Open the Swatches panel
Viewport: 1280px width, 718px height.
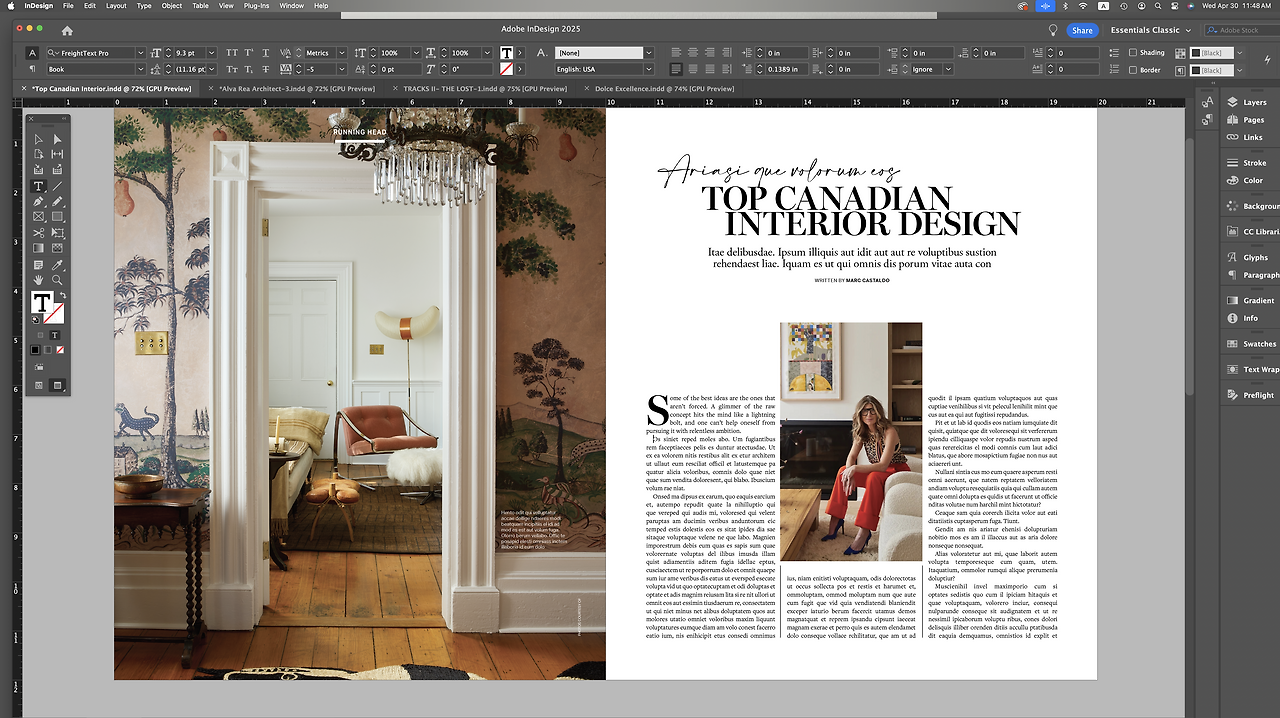[1258, 344]
